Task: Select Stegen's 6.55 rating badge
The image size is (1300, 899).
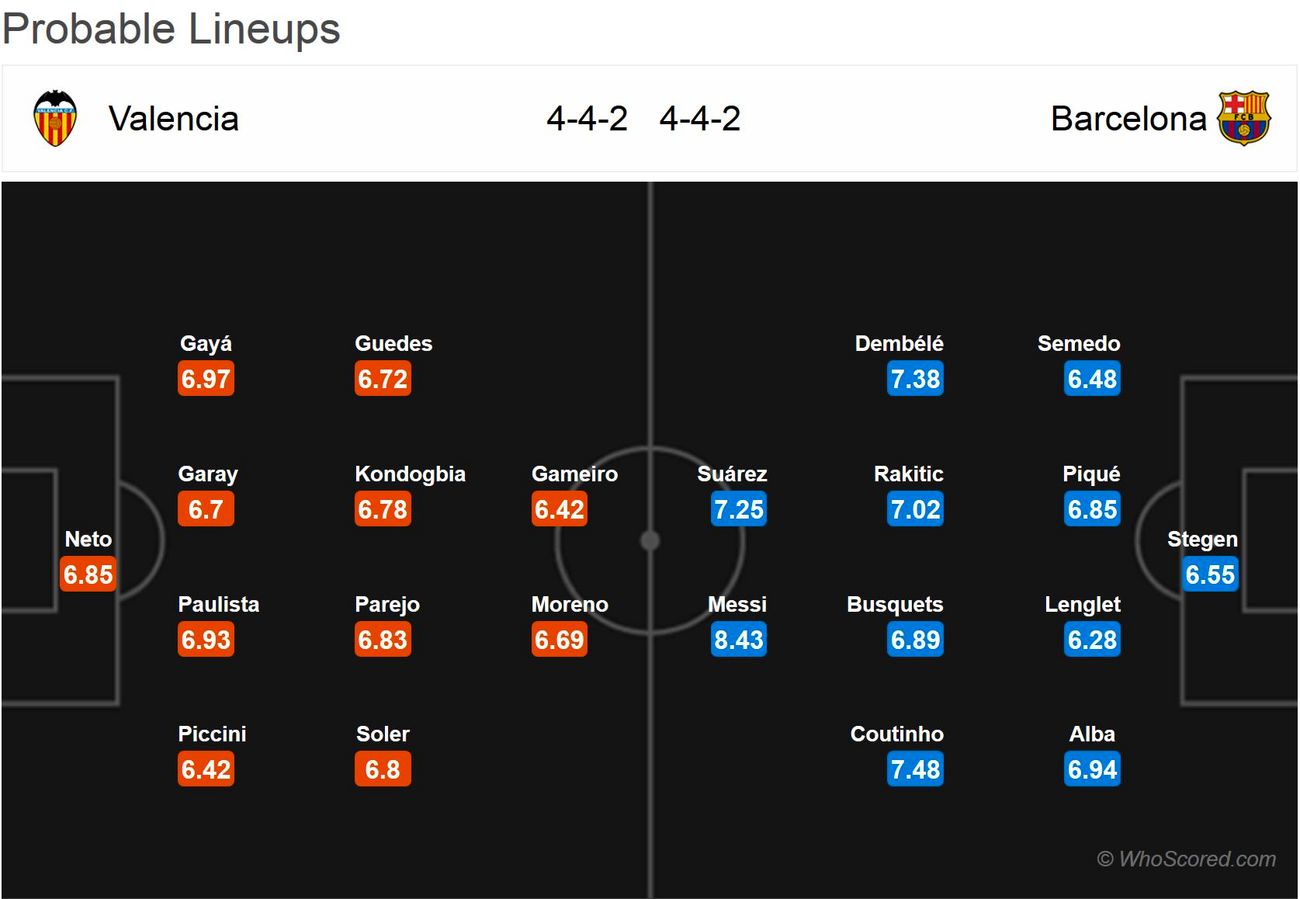Action: point(1210,575)
